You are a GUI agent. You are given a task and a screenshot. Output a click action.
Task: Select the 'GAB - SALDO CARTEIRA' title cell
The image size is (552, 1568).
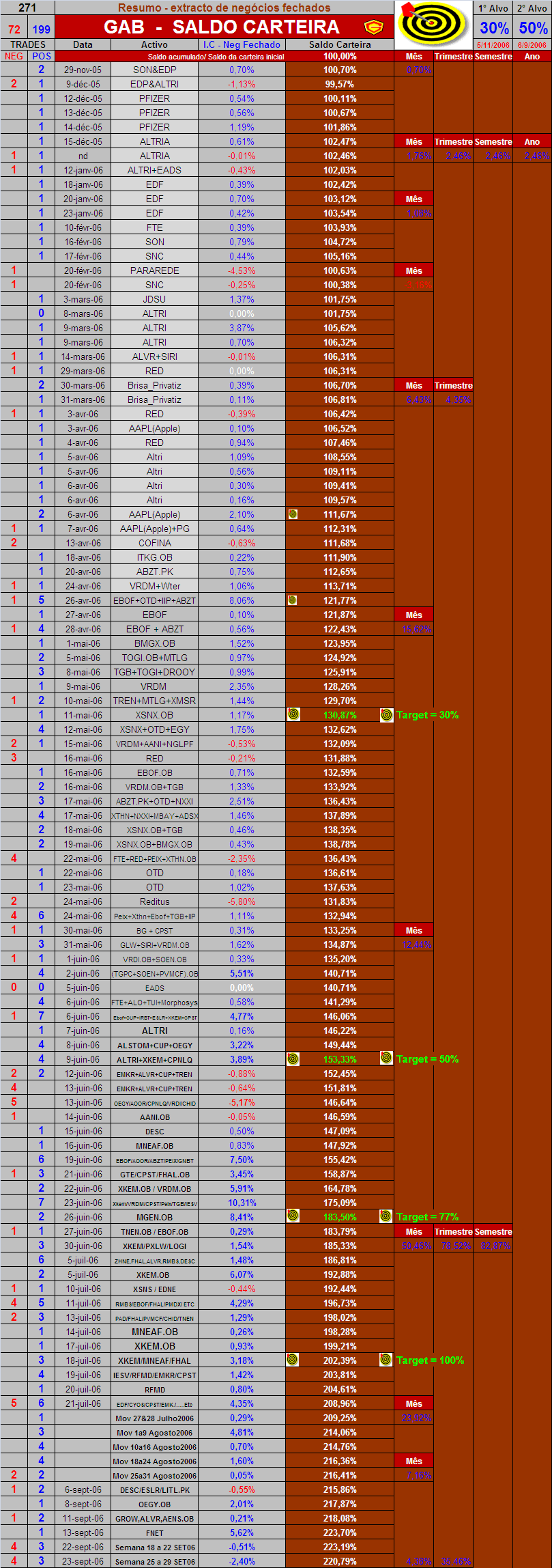[x=224, y=27]
